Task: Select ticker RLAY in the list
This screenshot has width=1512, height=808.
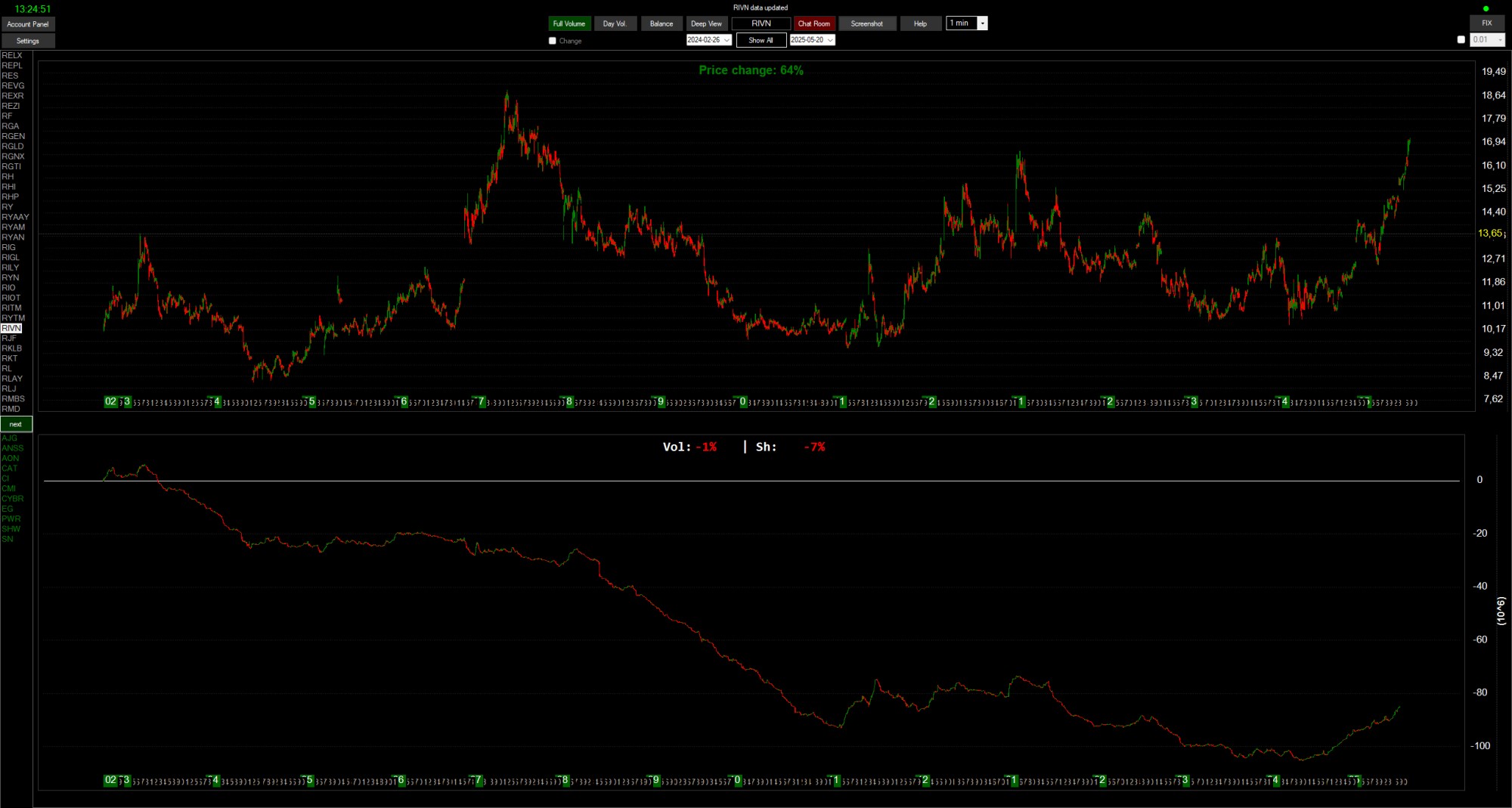Action: click(12, 379)
